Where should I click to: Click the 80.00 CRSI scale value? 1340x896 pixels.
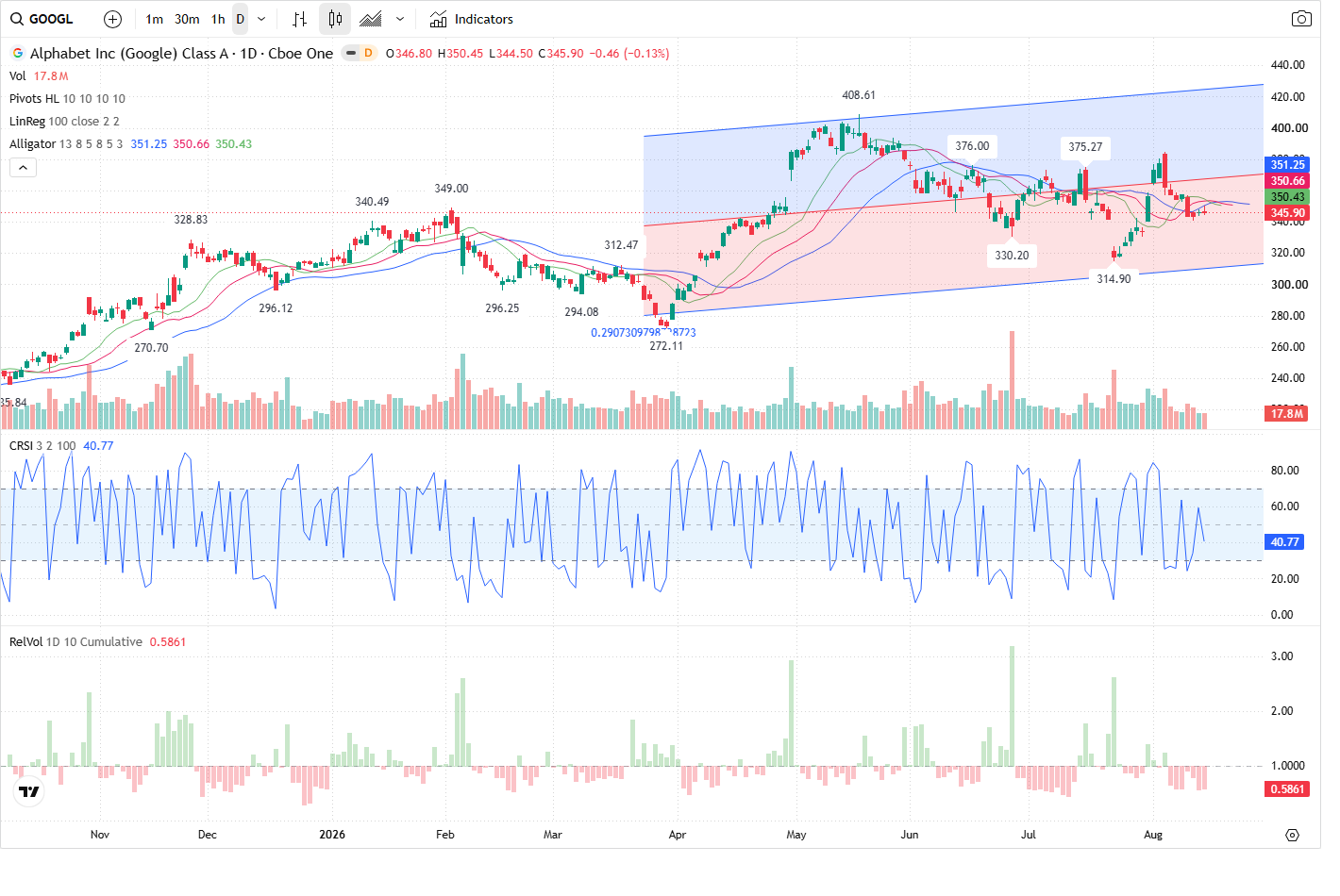point(1285,471)
